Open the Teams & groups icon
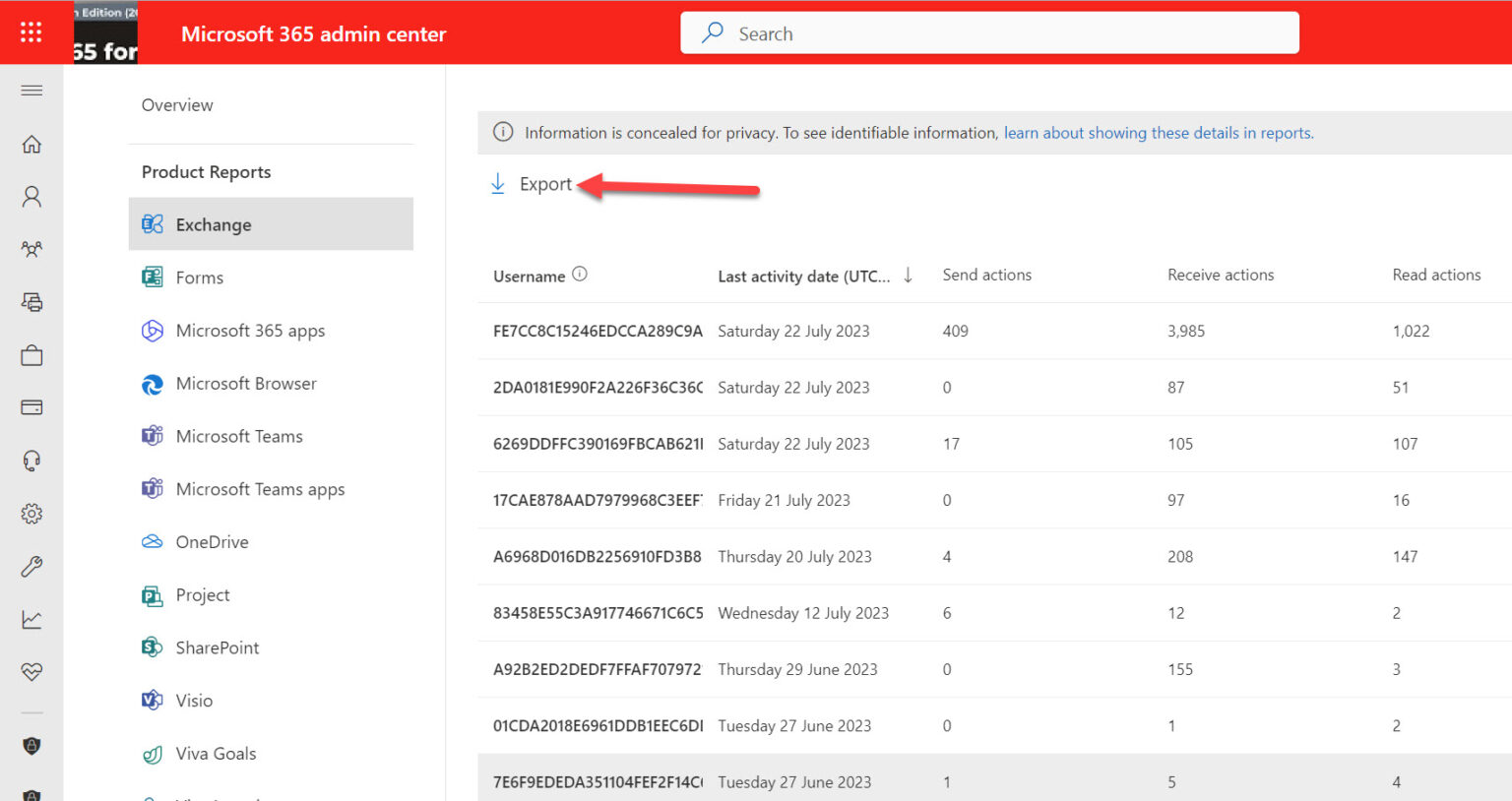The height and width of the screenshot is (801, 1512). [31, 249]
